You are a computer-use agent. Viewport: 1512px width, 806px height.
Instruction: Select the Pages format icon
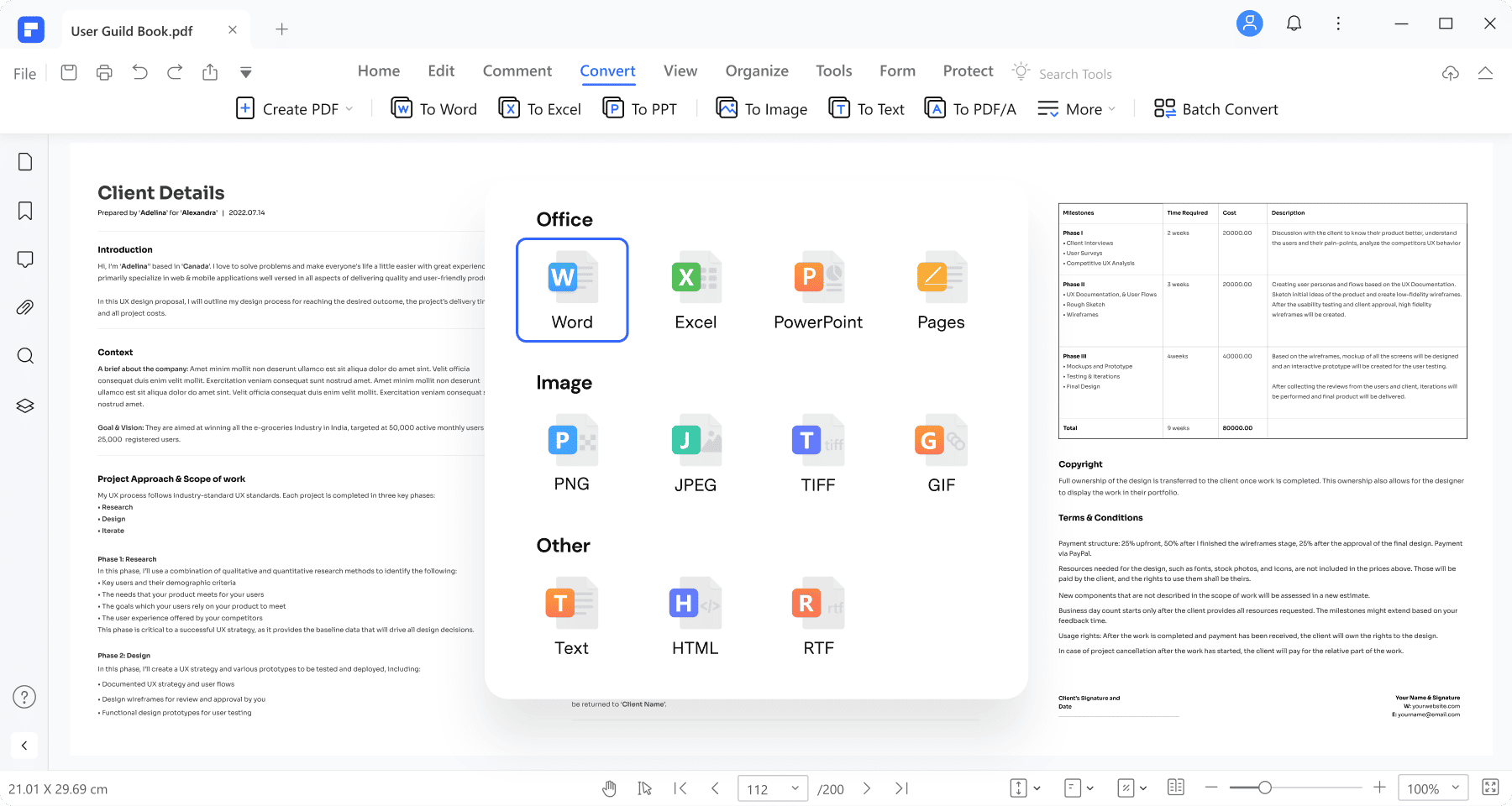click(x=942, y=290)
